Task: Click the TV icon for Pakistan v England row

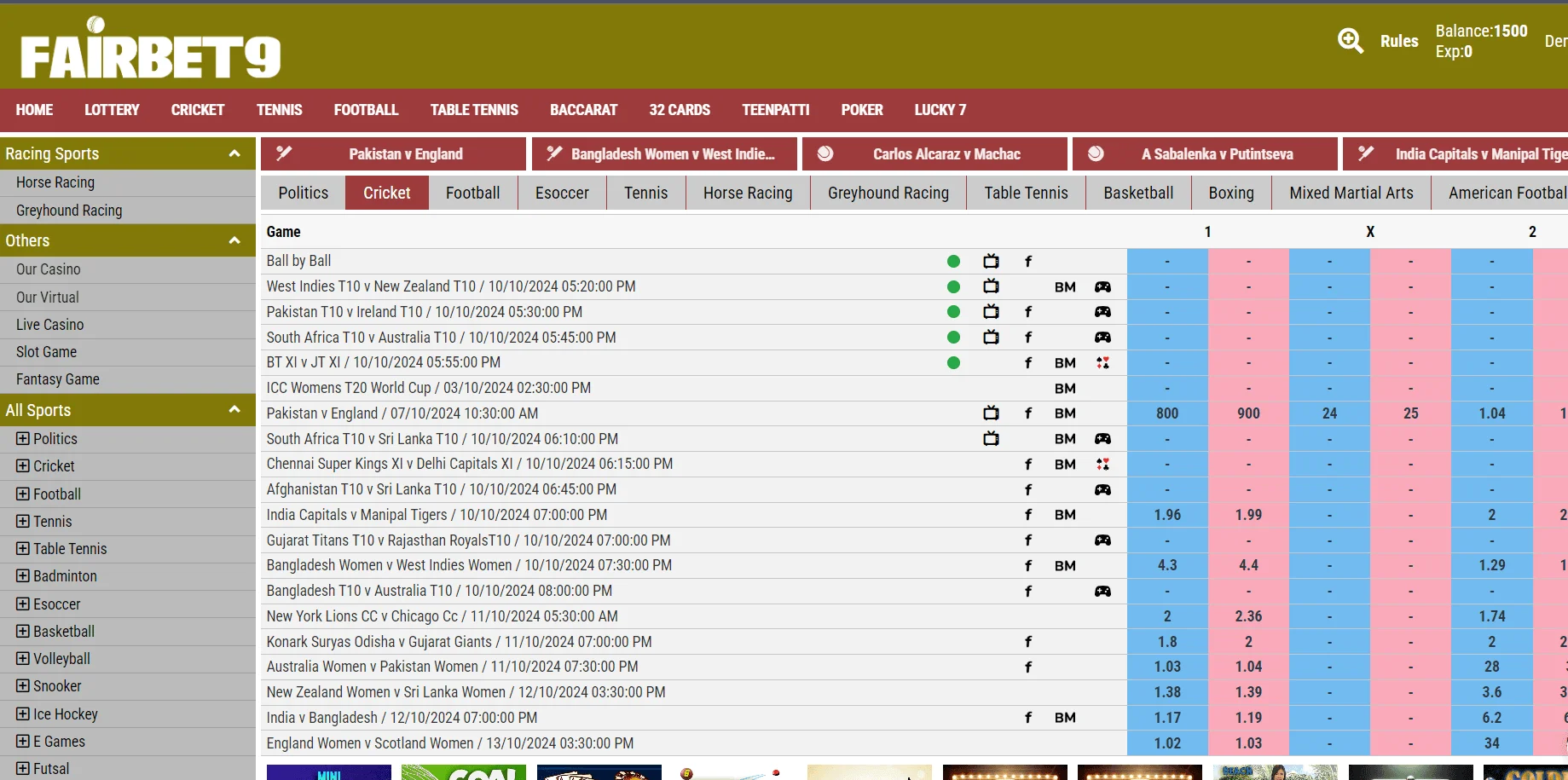Action: point(991,413)
